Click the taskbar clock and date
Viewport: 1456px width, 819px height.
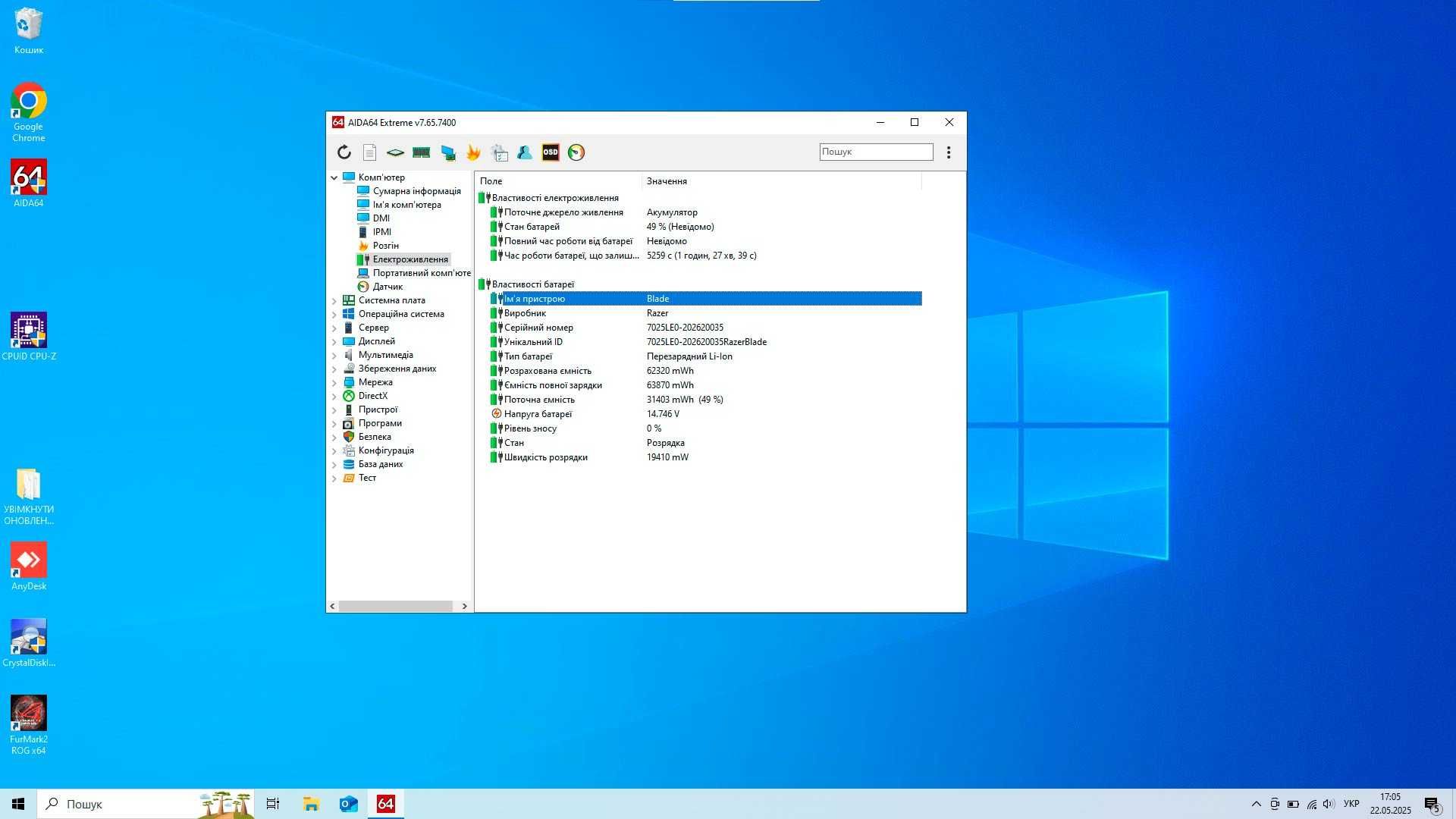point(1390,804)
